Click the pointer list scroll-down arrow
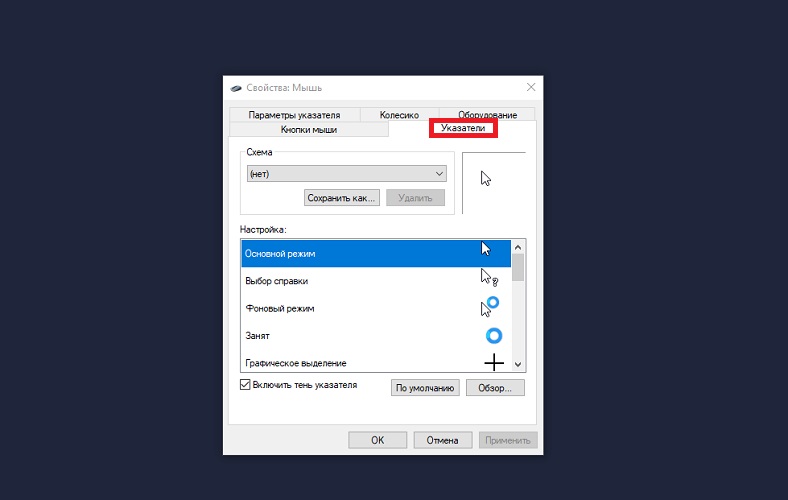The image size is (788, 500). coord(518,364)
